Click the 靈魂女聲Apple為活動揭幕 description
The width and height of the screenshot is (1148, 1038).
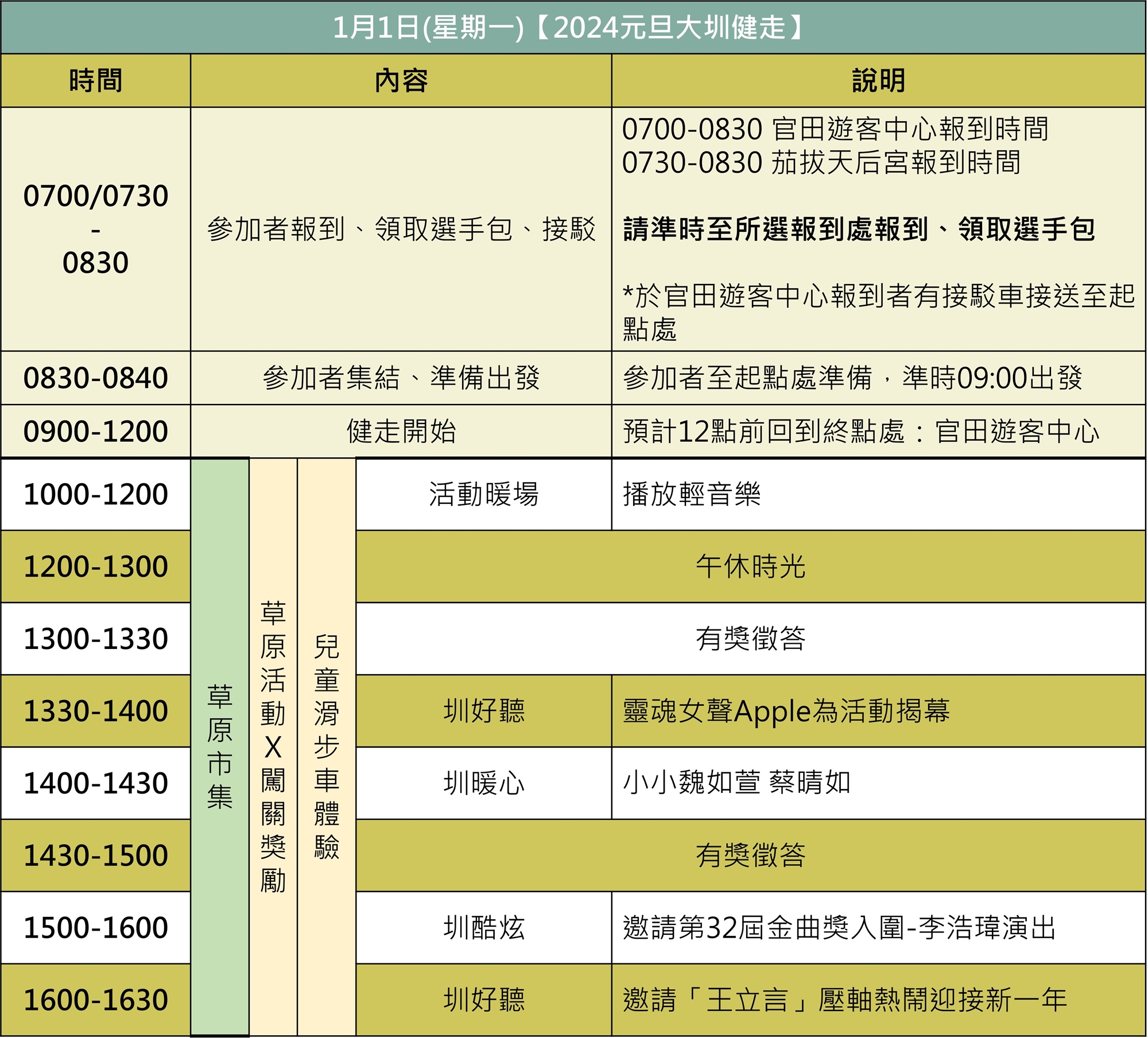pyautogui.click(x=786, y=710)
